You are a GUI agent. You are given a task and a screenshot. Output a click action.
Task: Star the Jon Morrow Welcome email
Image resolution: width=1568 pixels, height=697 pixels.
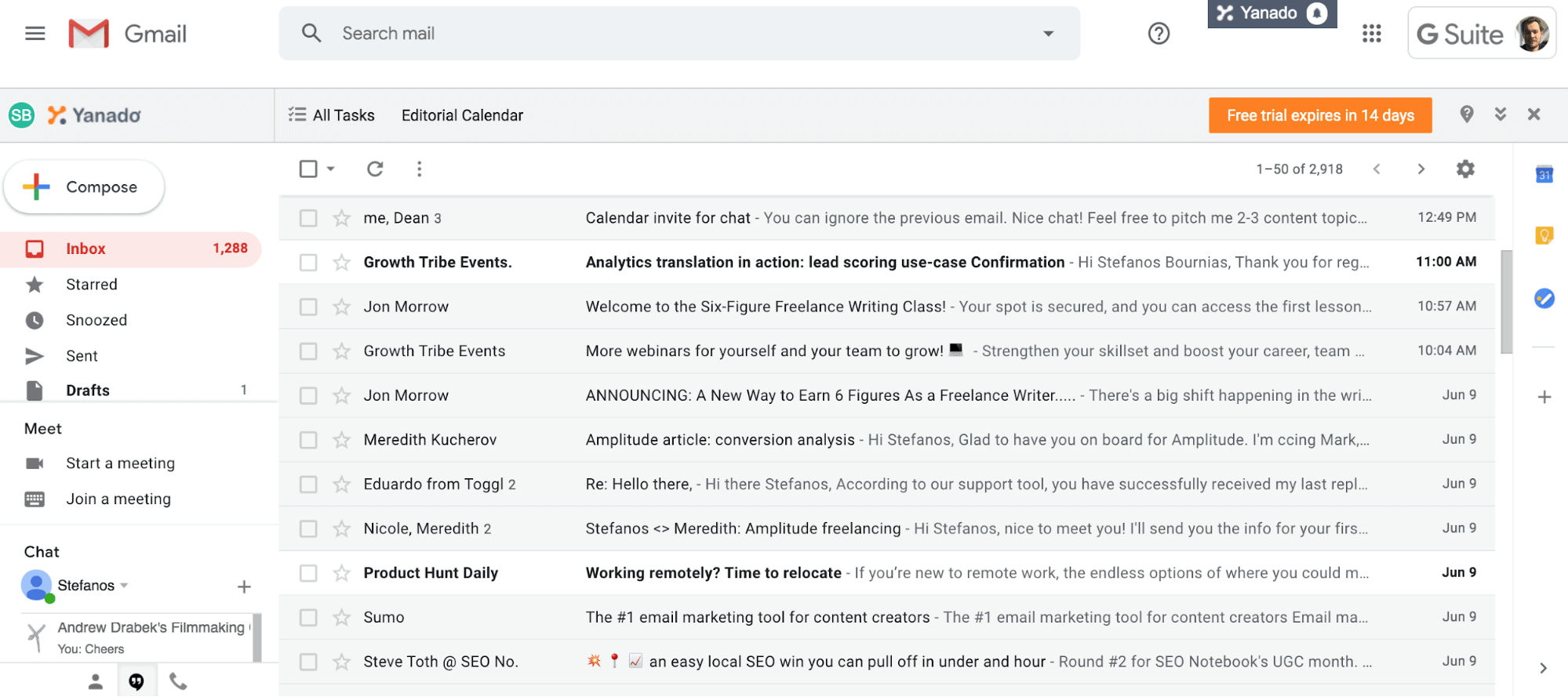(x=341, y=307)
